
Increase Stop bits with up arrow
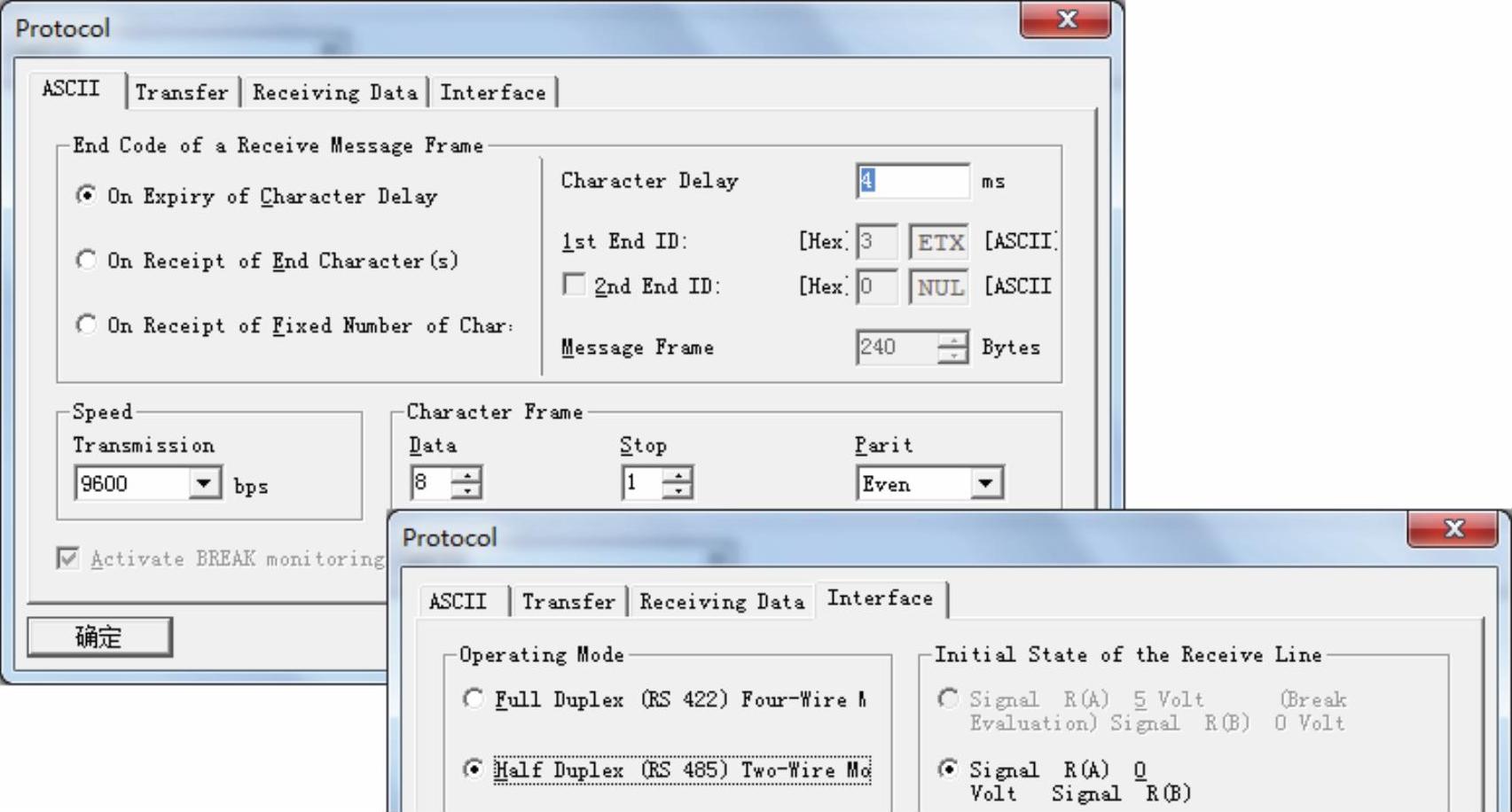click(678, 475)
